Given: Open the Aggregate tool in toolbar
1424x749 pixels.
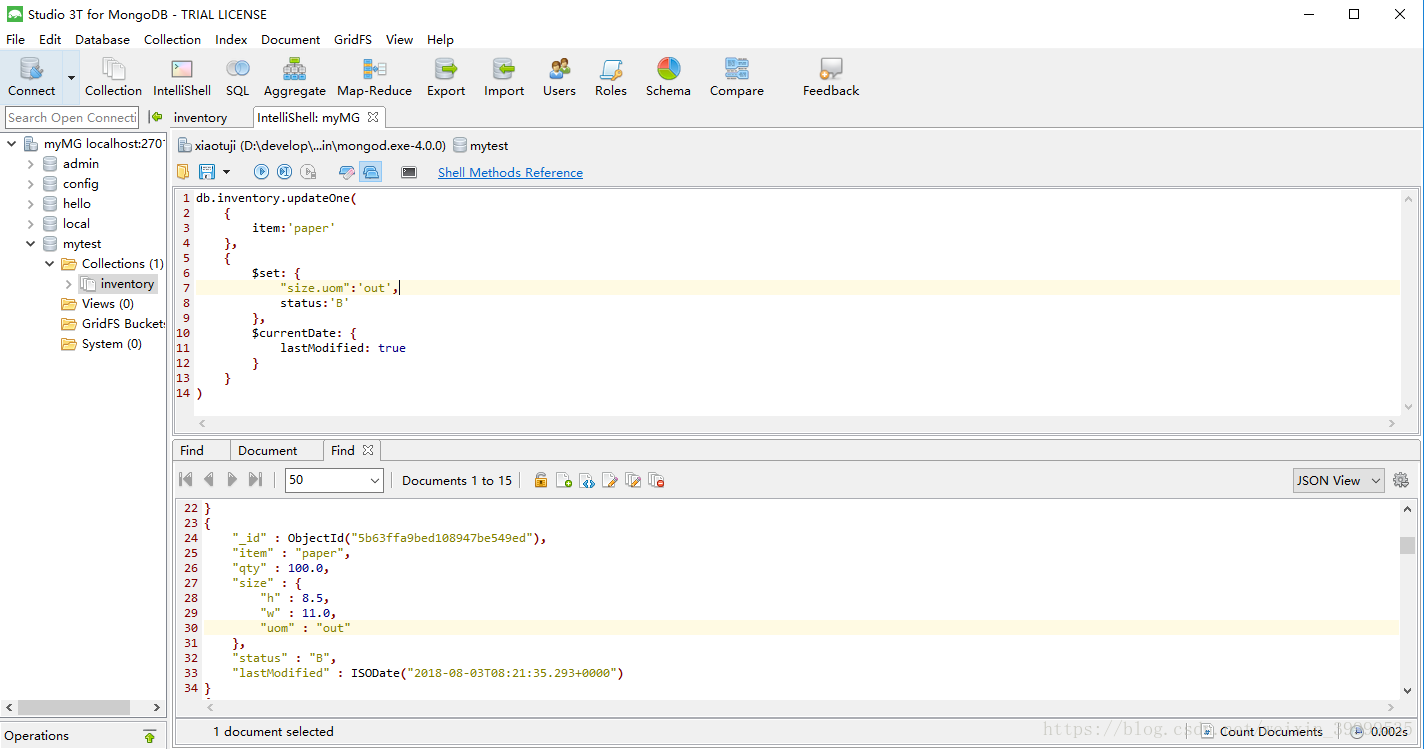Looking at the screenshot, I should click(294, 77).
